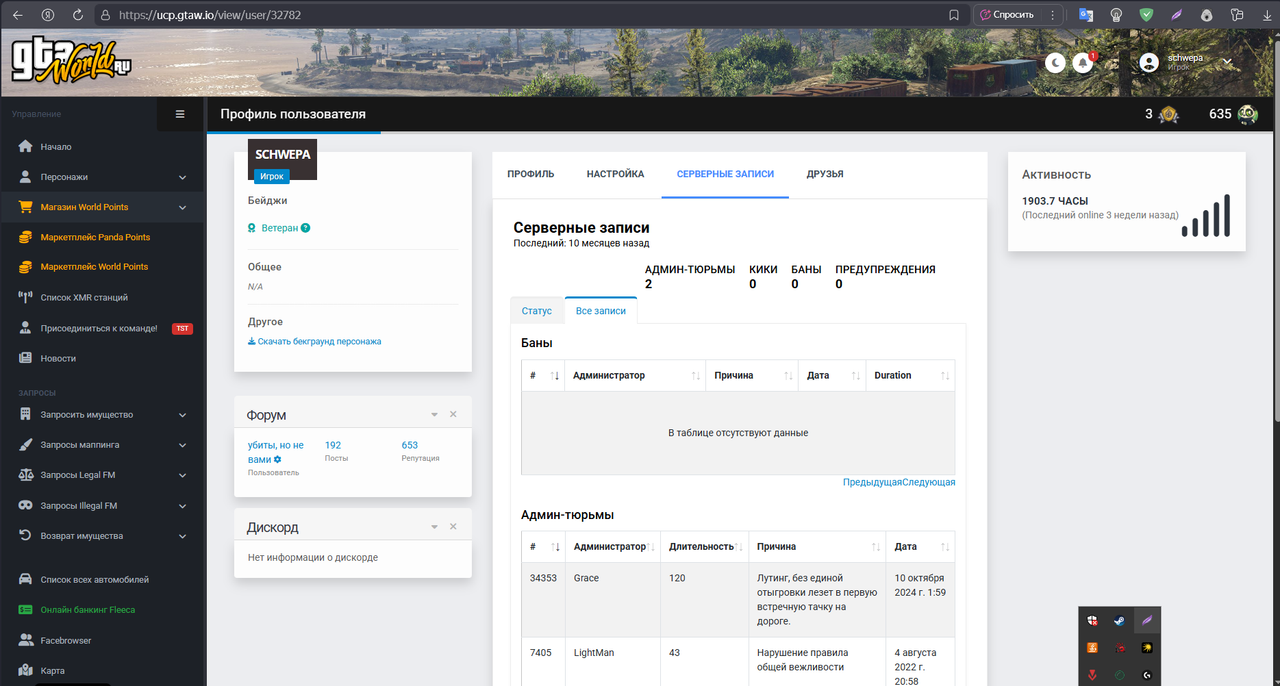Click the panda points icon next to 635

pyautogui.click(x=1247, y=115)
